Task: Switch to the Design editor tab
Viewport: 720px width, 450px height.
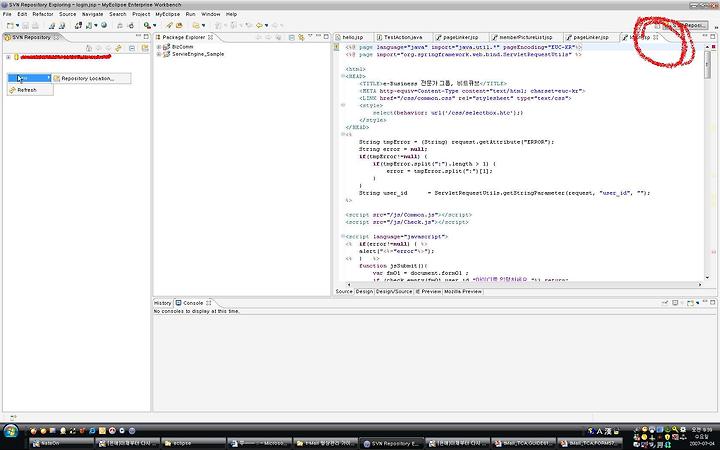Action: click(x=364, y=292)
